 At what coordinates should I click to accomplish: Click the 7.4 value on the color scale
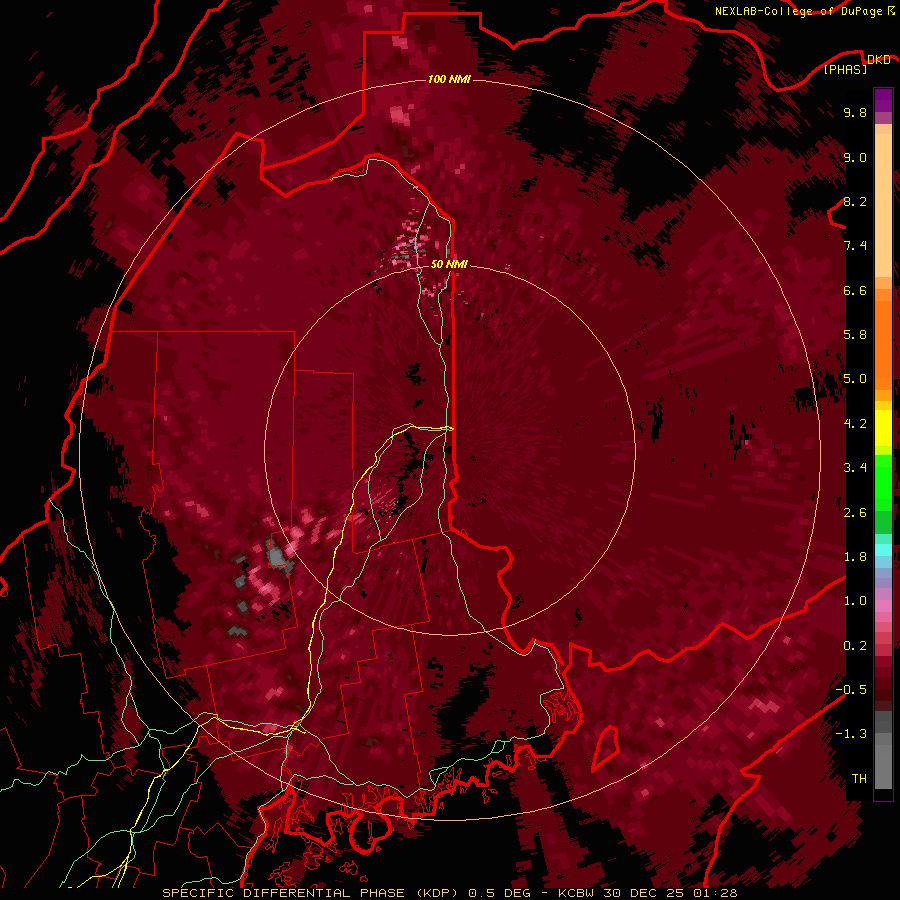tap(855, 246)
